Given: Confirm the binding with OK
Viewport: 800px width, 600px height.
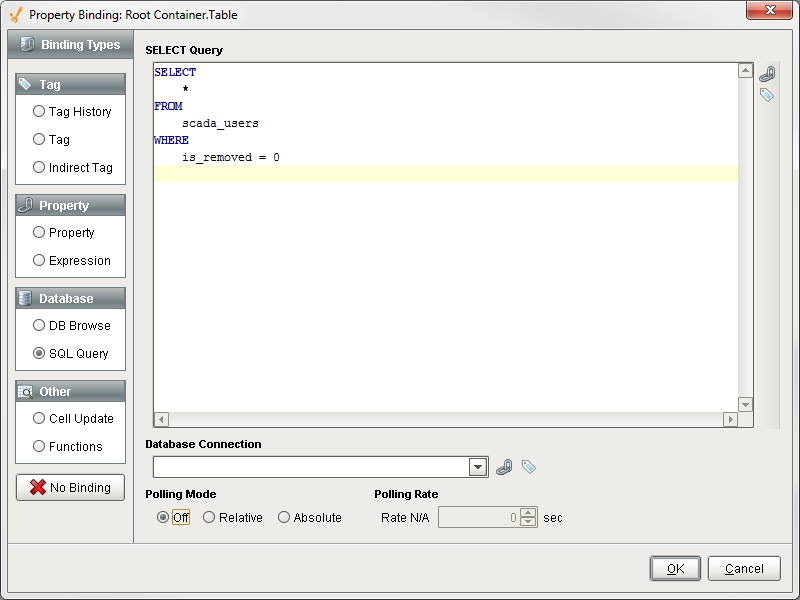Looking at the screenshot, I should [675, 568].
